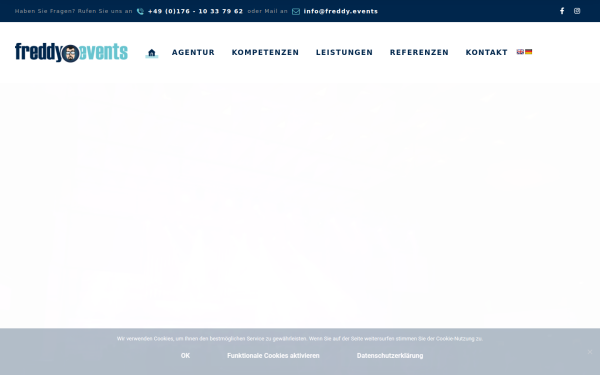Dismiss cookie banner with the X icon
This screenshot has height=375, width=600.
590,352
